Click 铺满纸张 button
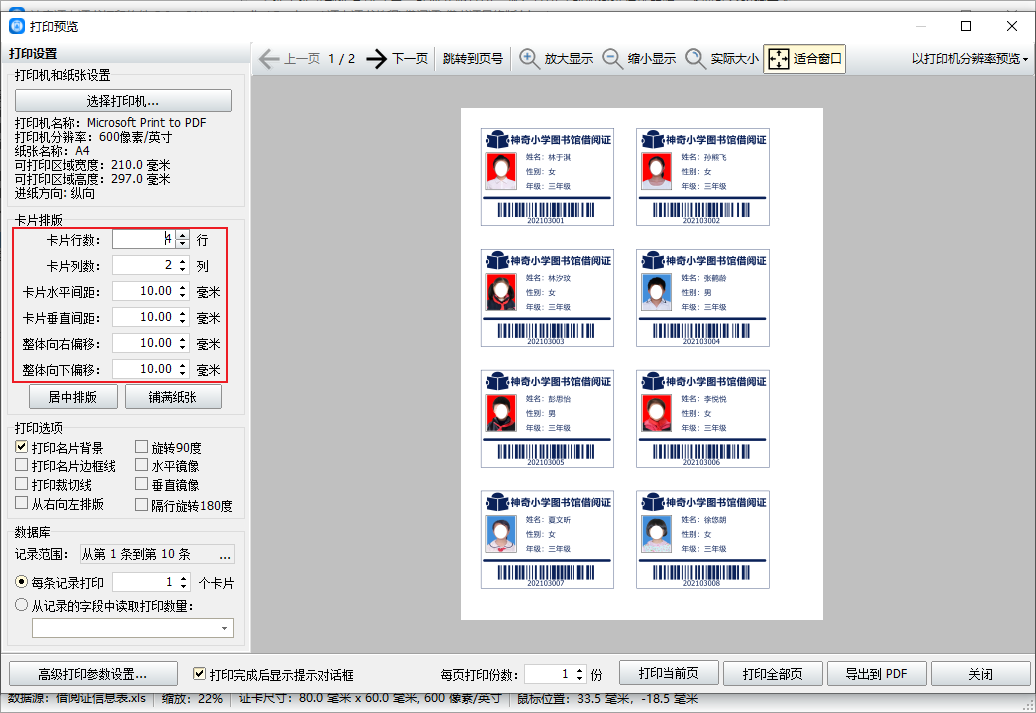 point(173,396)
